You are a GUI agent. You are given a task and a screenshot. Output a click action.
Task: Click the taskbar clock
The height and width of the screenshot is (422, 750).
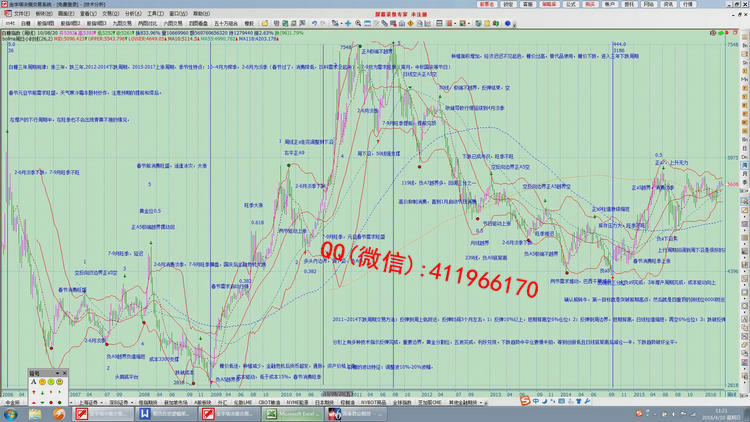(721, 414)
